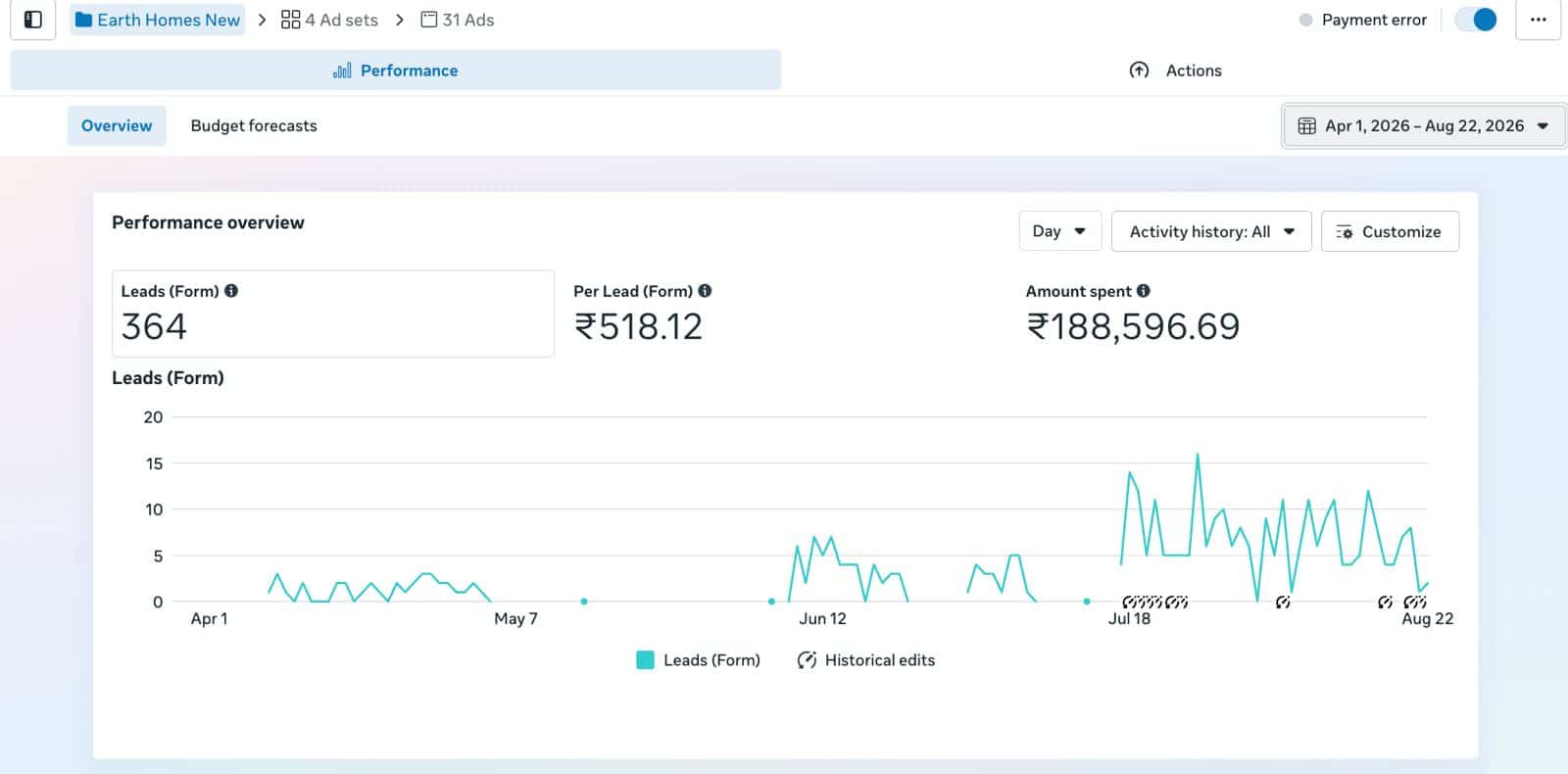Open the Day granularity dropdown
The image size is (1568, 774).
1059,231
